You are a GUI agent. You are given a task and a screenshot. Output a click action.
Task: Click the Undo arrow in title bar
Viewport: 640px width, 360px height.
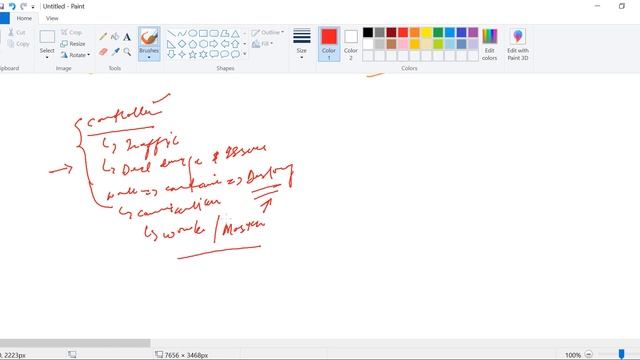pos(12,6)
